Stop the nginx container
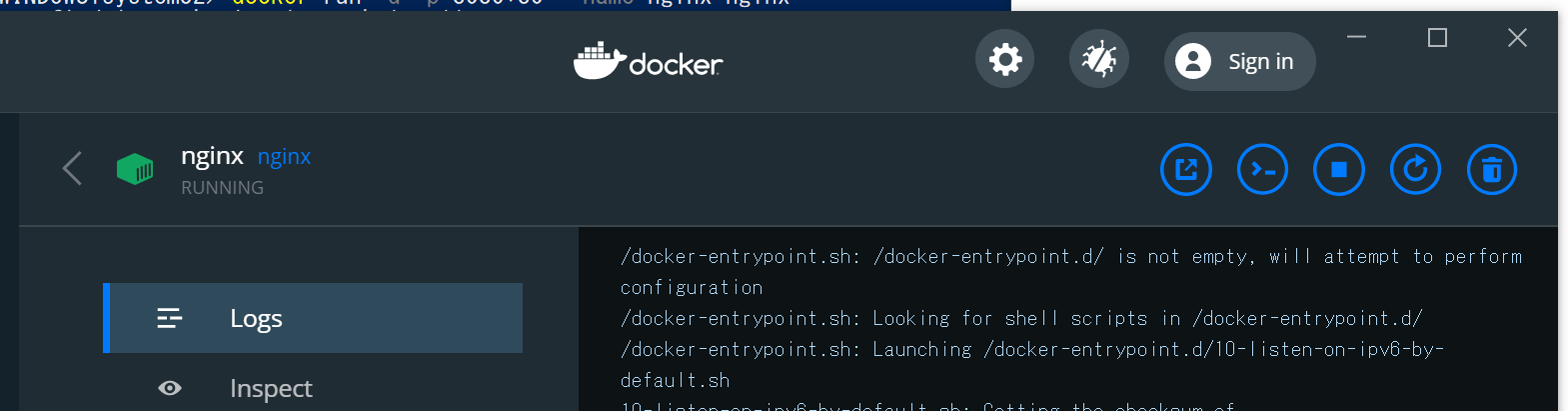 [1339, 170]
